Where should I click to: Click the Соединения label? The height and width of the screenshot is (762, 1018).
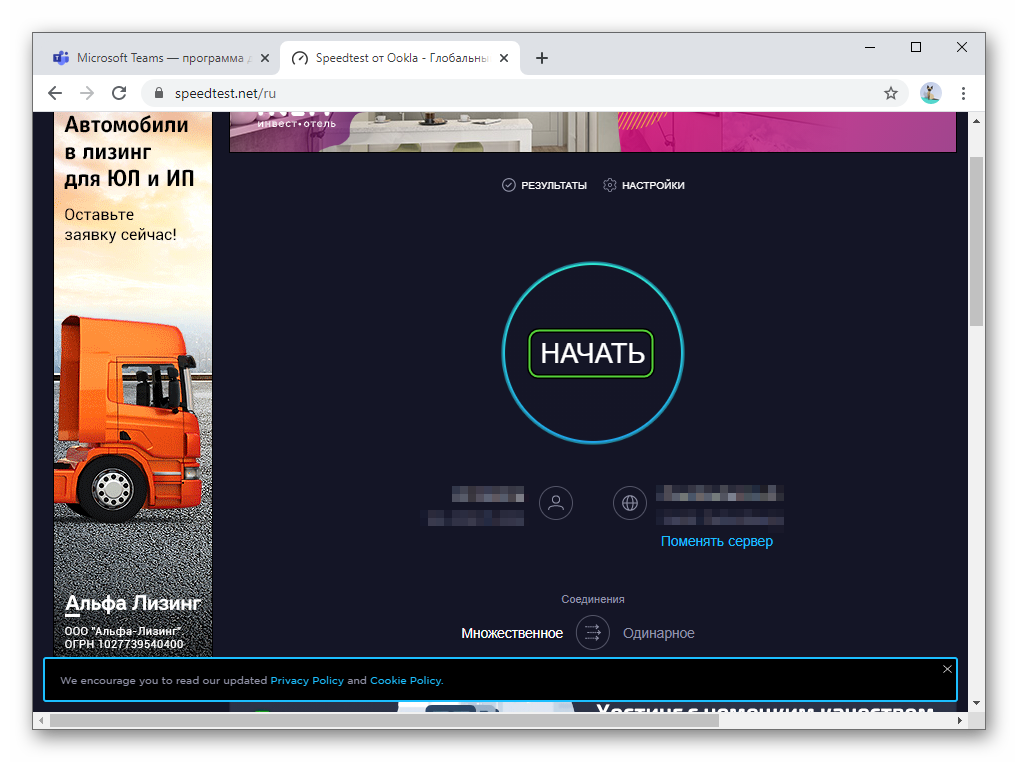click(593, 599)
